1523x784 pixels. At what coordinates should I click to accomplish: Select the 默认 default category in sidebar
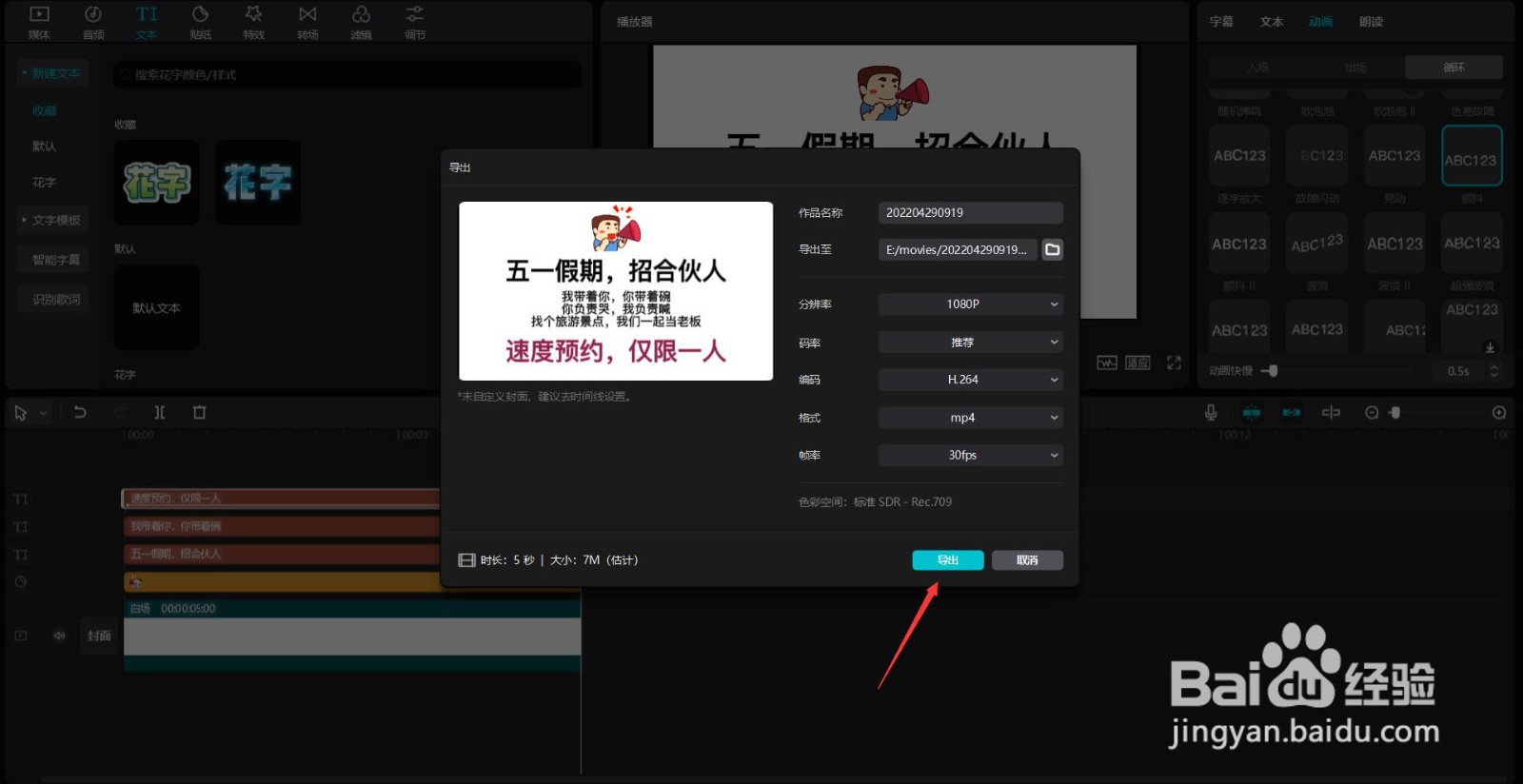(45, 147)
